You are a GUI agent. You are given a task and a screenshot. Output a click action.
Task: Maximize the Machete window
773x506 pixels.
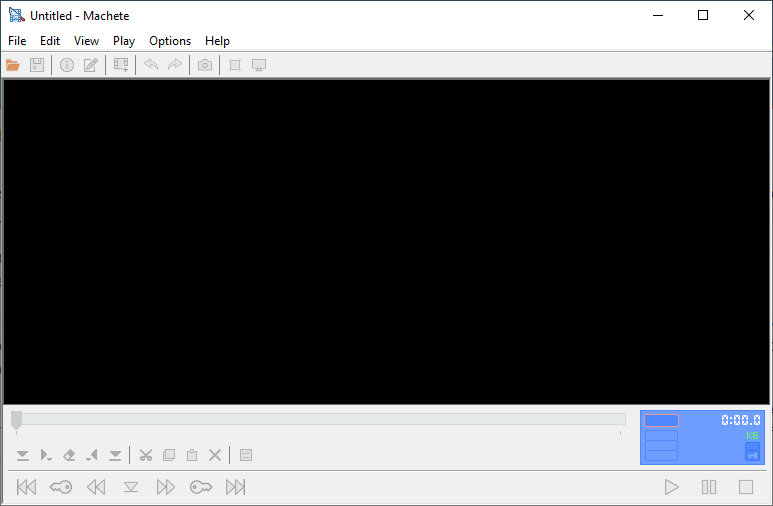coord(703,15)
